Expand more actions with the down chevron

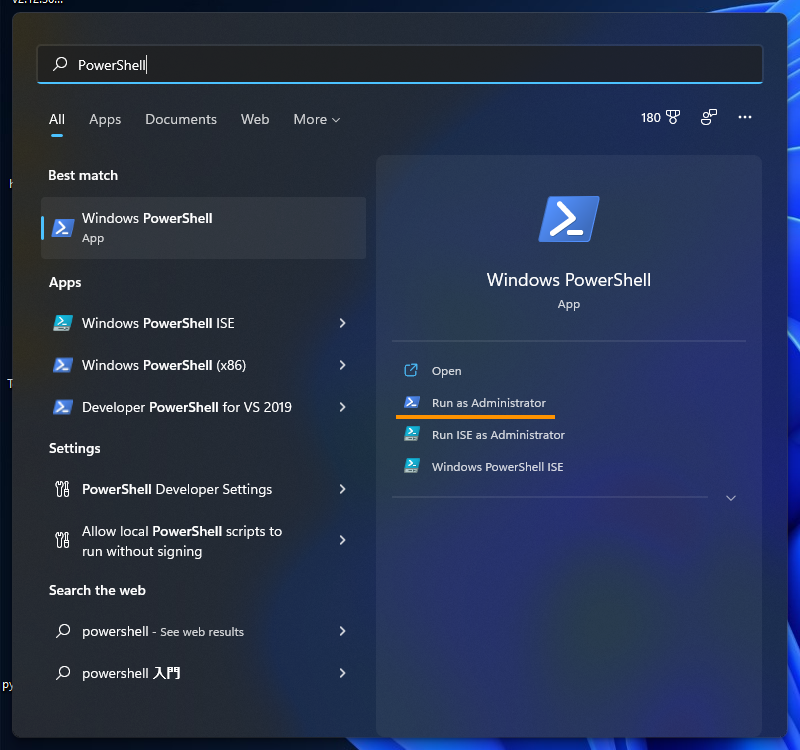pos(730,498)
